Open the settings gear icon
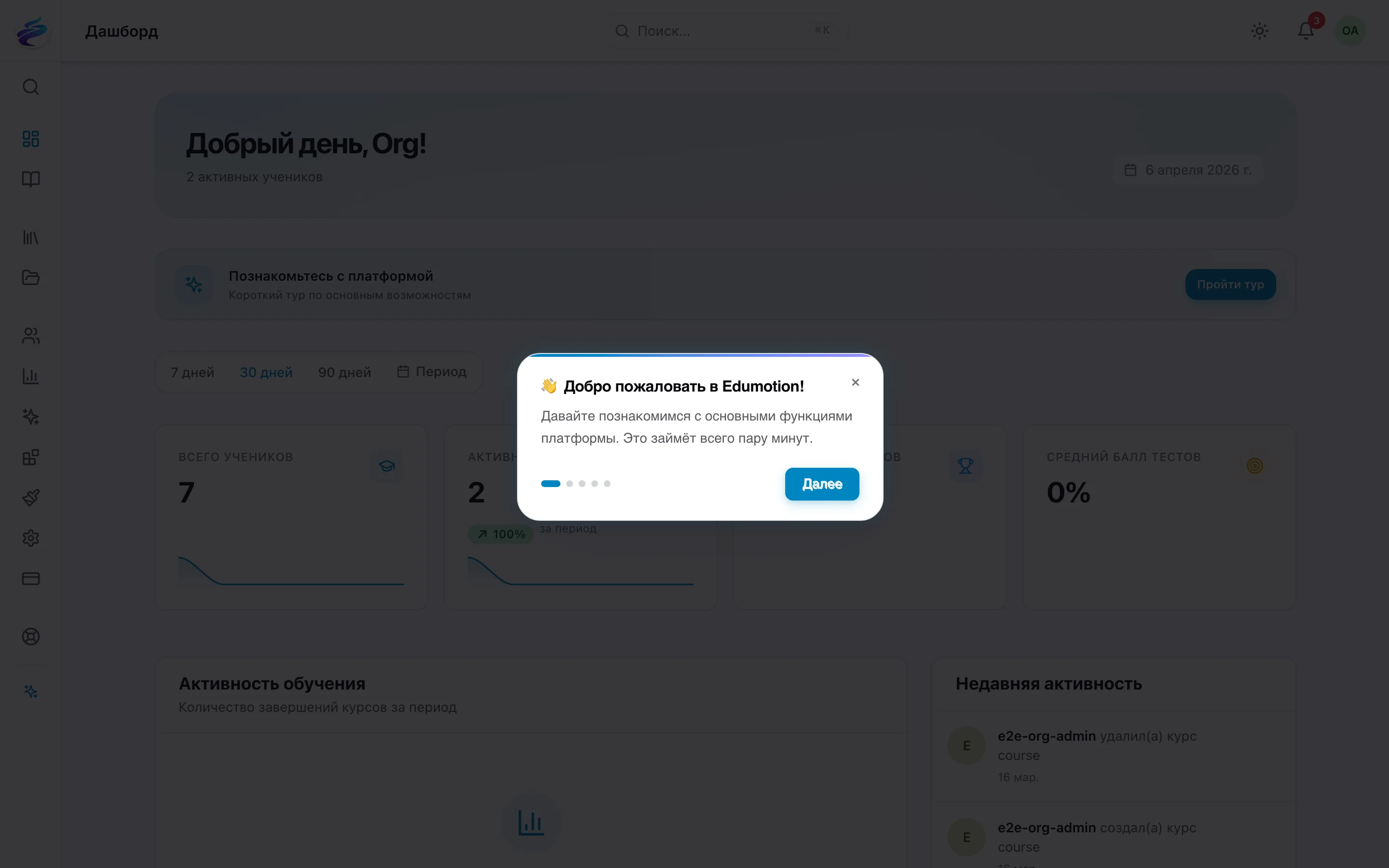This screenshot has width=1389, height=868. coord(30,538)
